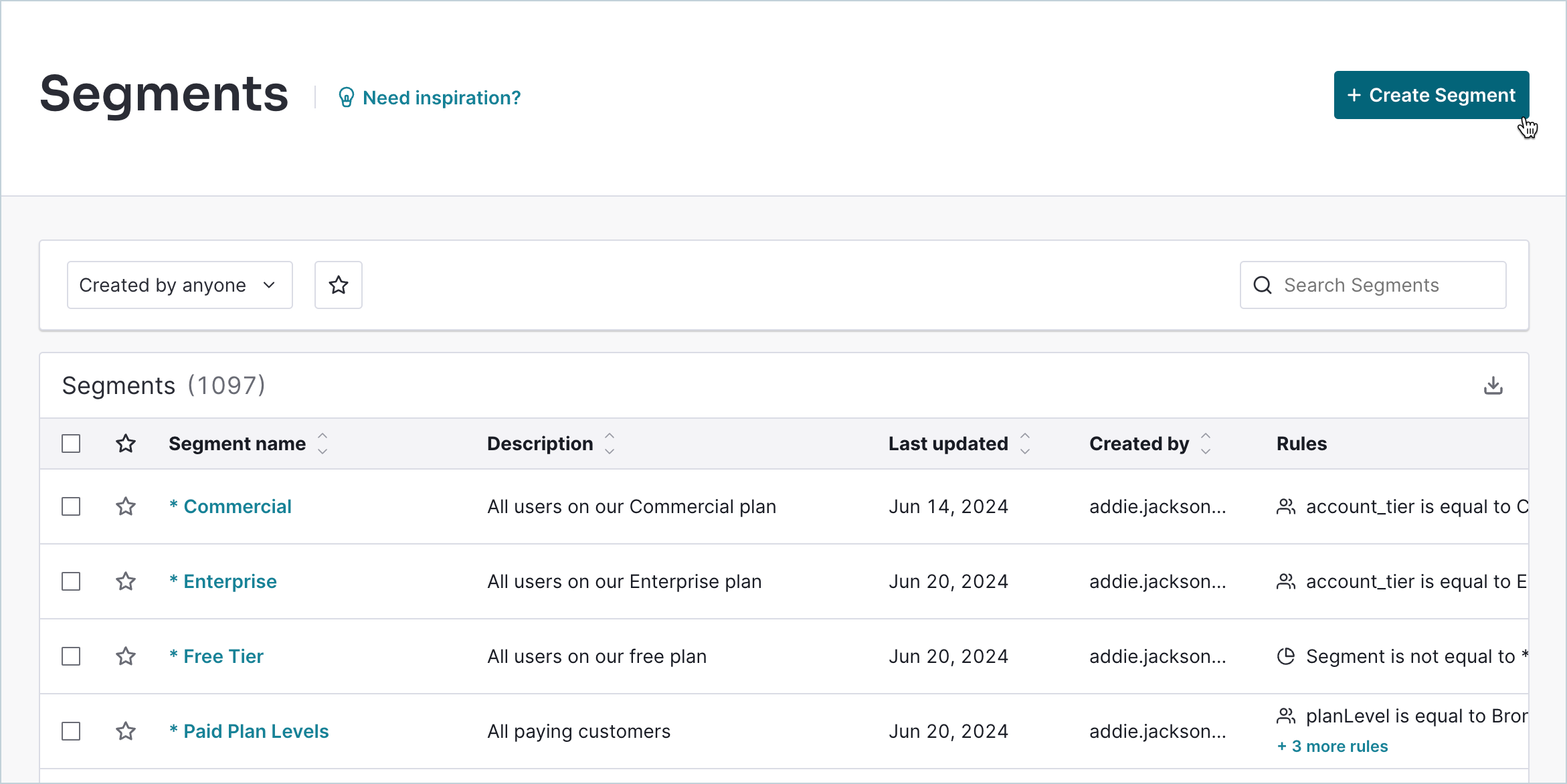Screen dimensions: 1567x784
Task: Click the star icon in table header
Action: click(126, 444)
